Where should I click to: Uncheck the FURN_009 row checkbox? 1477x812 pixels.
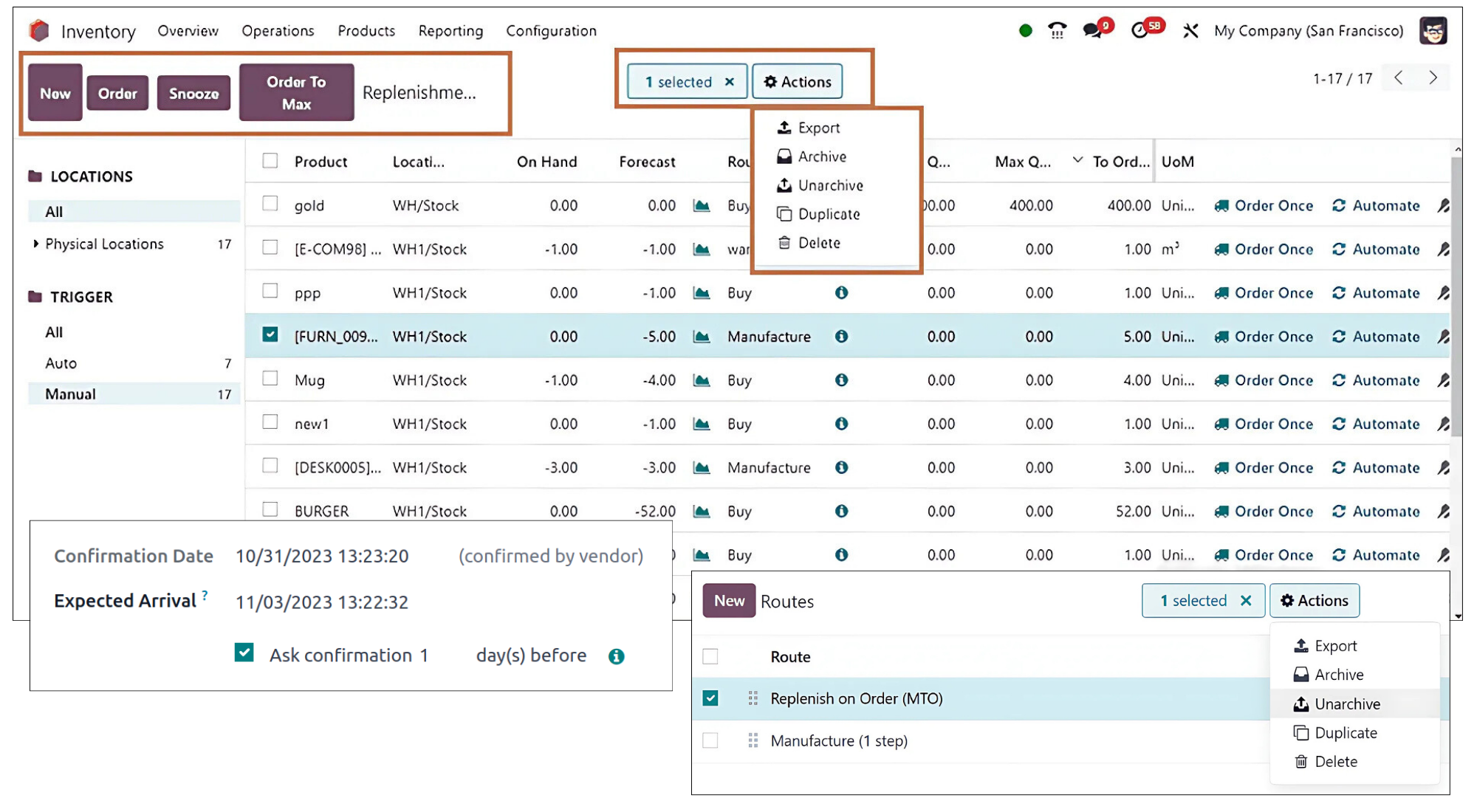(x=270, y=335)
